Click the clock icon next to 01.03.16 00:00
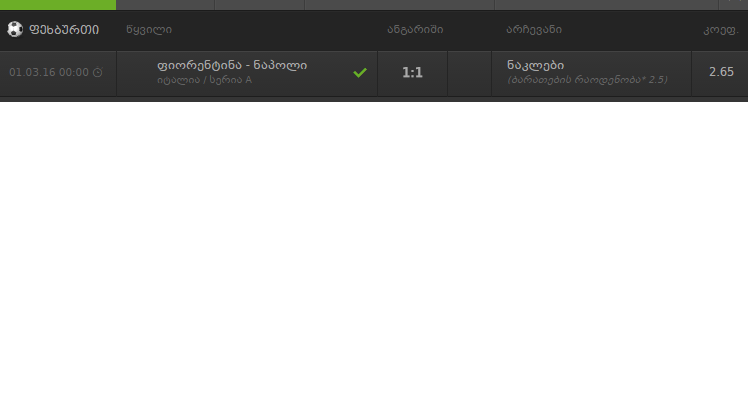 [x=98, y=72]
